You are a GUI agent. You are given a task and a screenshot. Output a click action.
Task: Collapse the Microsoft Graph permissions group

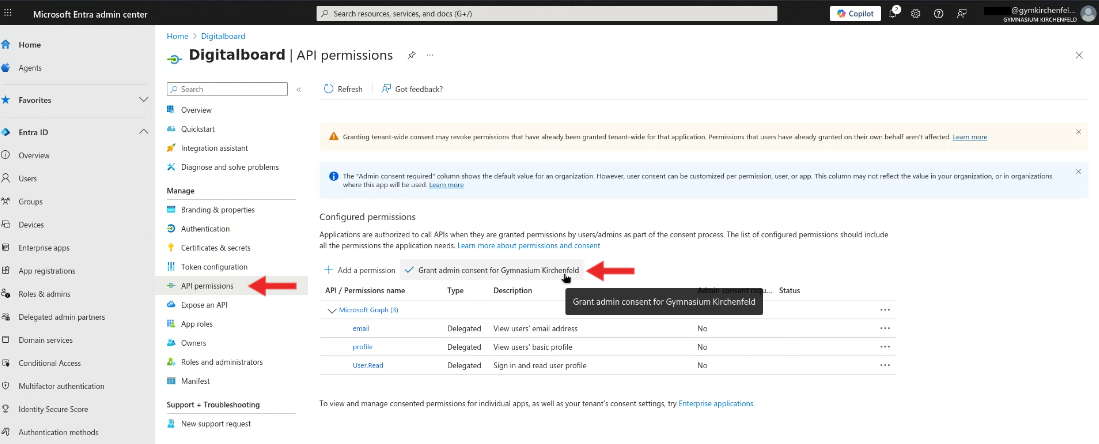[x=332, y=310]
